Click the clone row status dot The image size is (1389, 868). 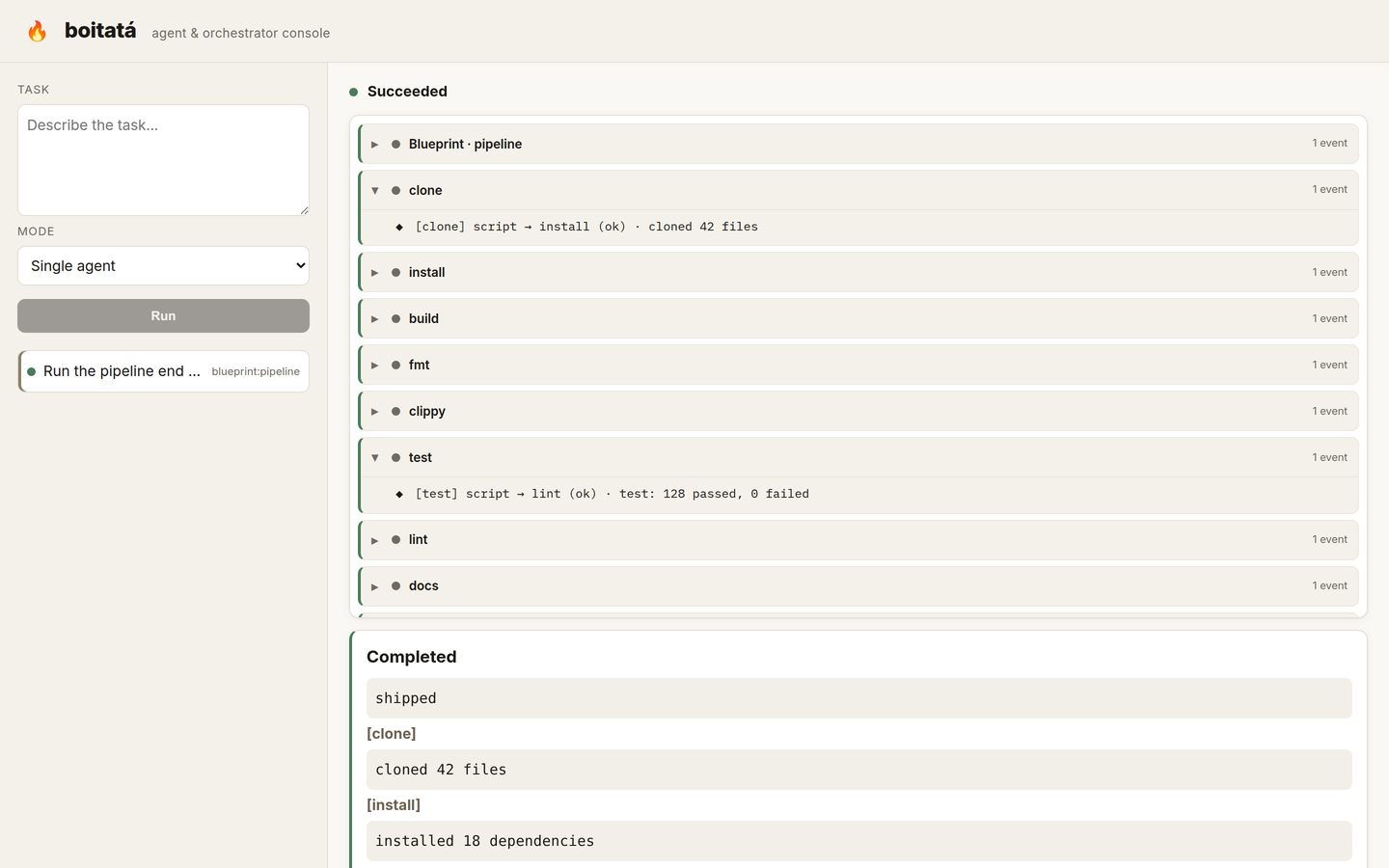click(x=395, y=190)
